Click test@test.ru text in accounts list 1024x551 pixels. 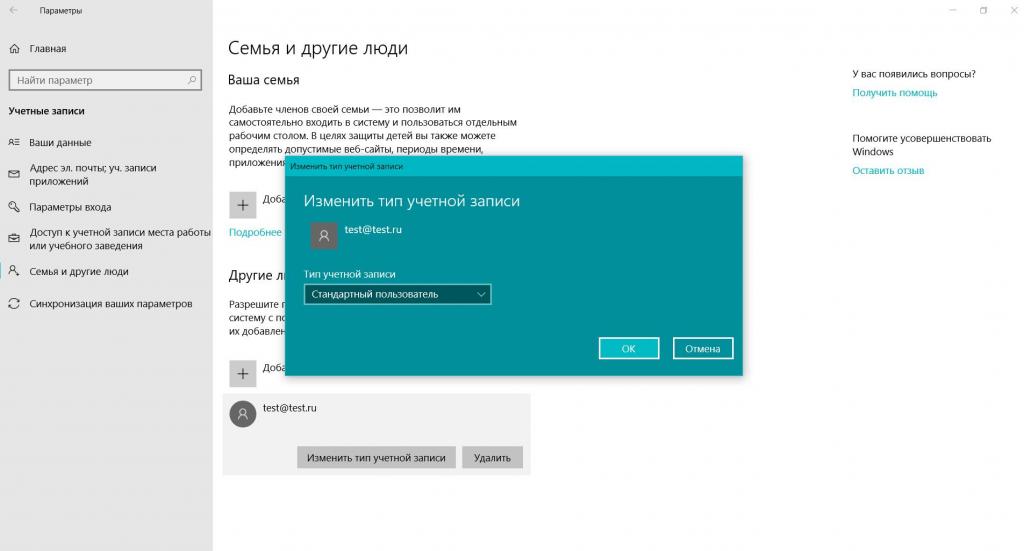point(289,408)
